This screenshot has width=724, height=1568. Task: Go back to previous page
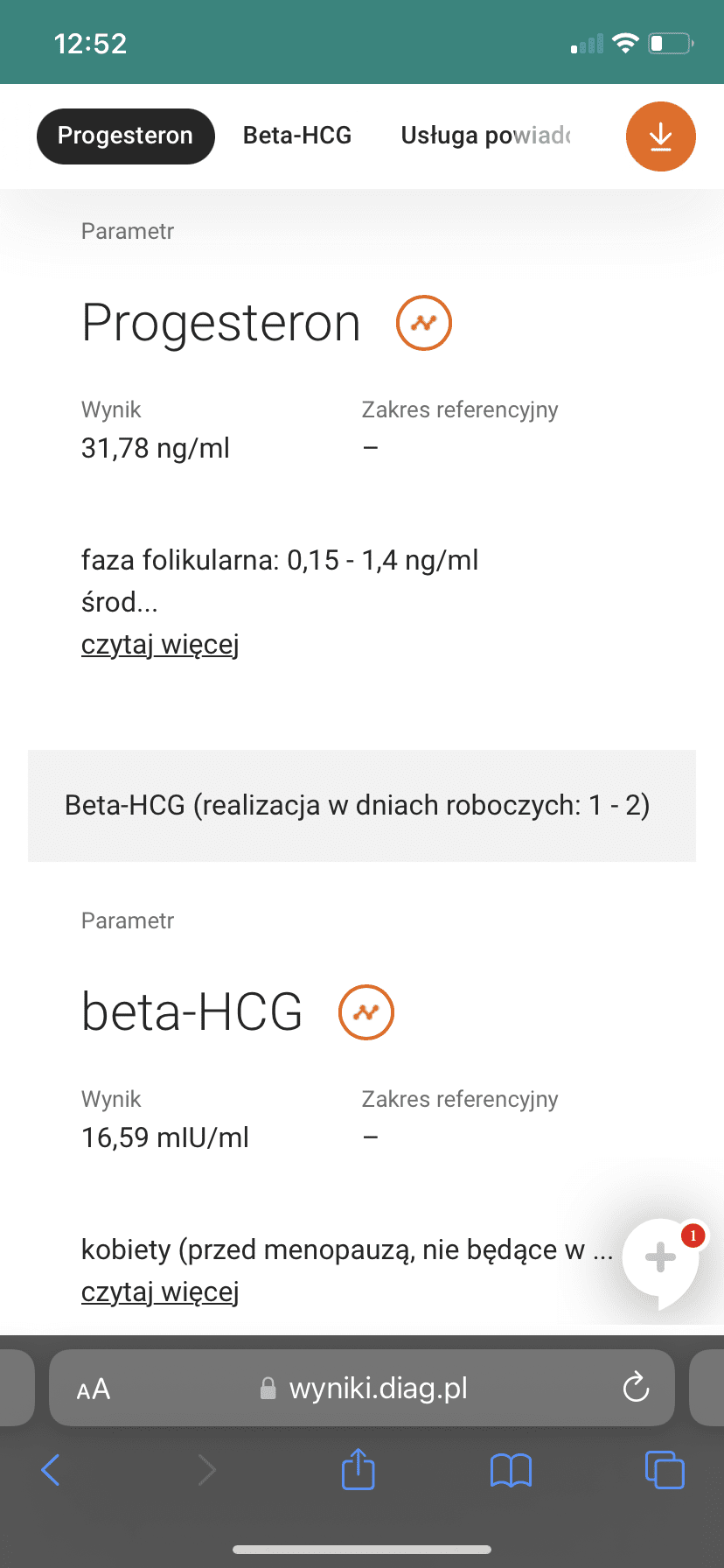(x=51, y=1470)
